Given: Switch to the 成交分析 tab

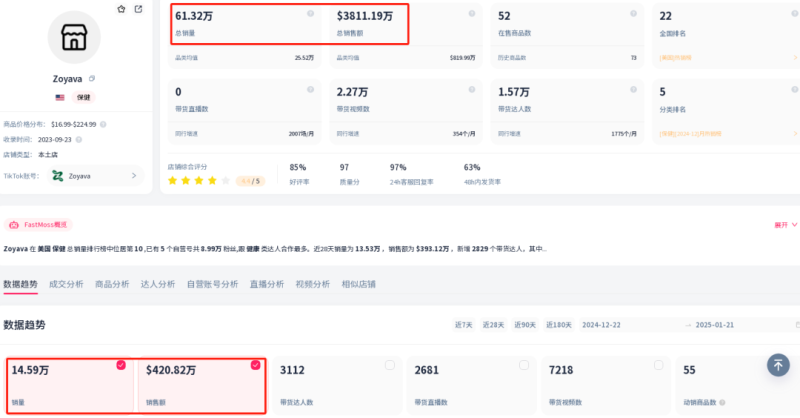Looking at the screenshot, I should [x=67, y=284].
